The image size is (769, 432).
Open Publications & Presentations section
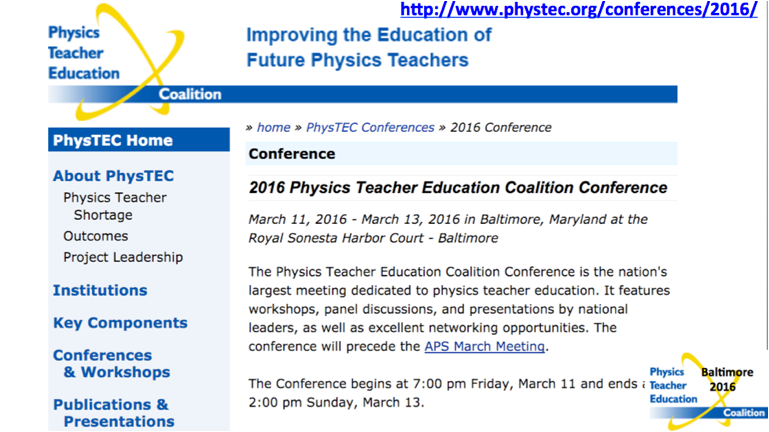pyautogui.click(x=114, y=413)
